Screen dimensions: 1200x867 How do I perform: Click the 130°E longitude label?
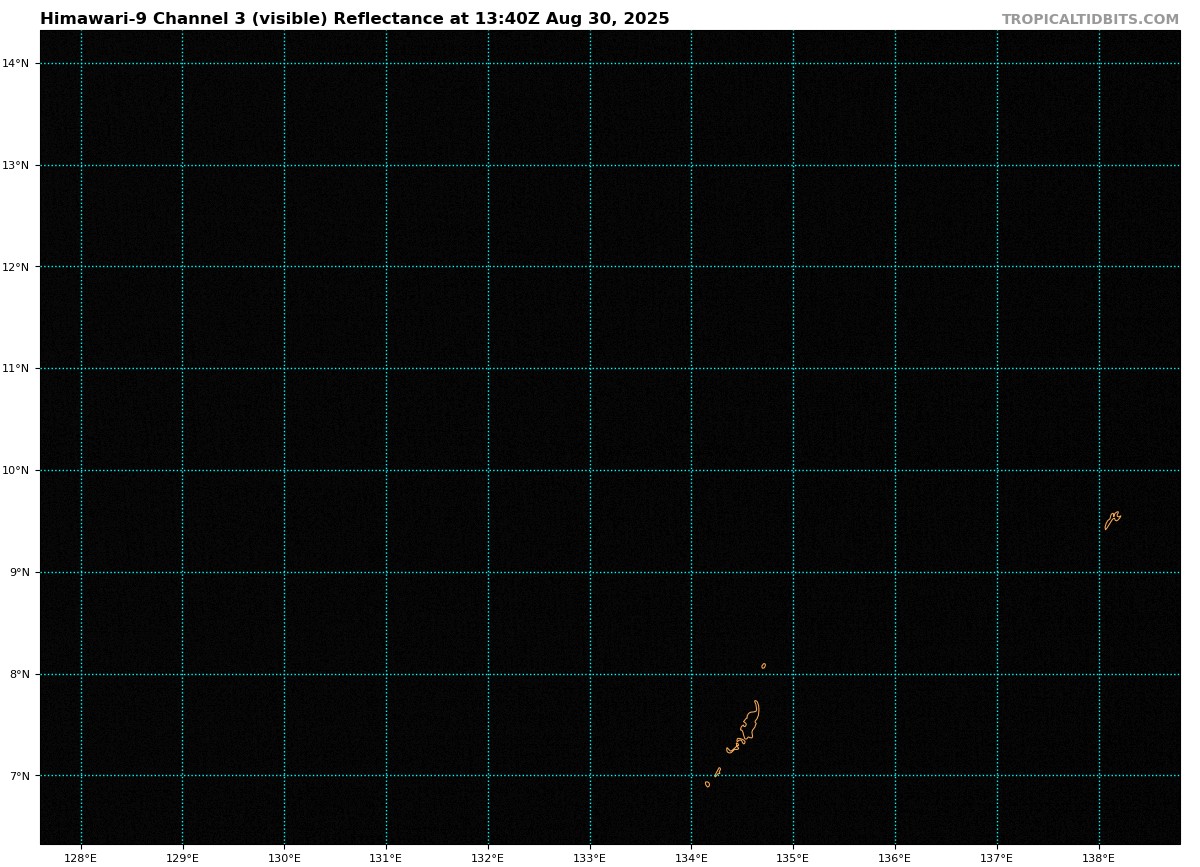[284, 858]
